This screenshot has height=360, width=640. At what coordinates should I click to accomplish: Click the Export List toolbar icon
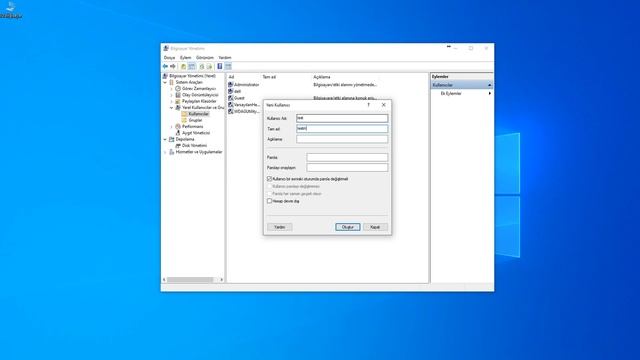[x=209, y=66]
